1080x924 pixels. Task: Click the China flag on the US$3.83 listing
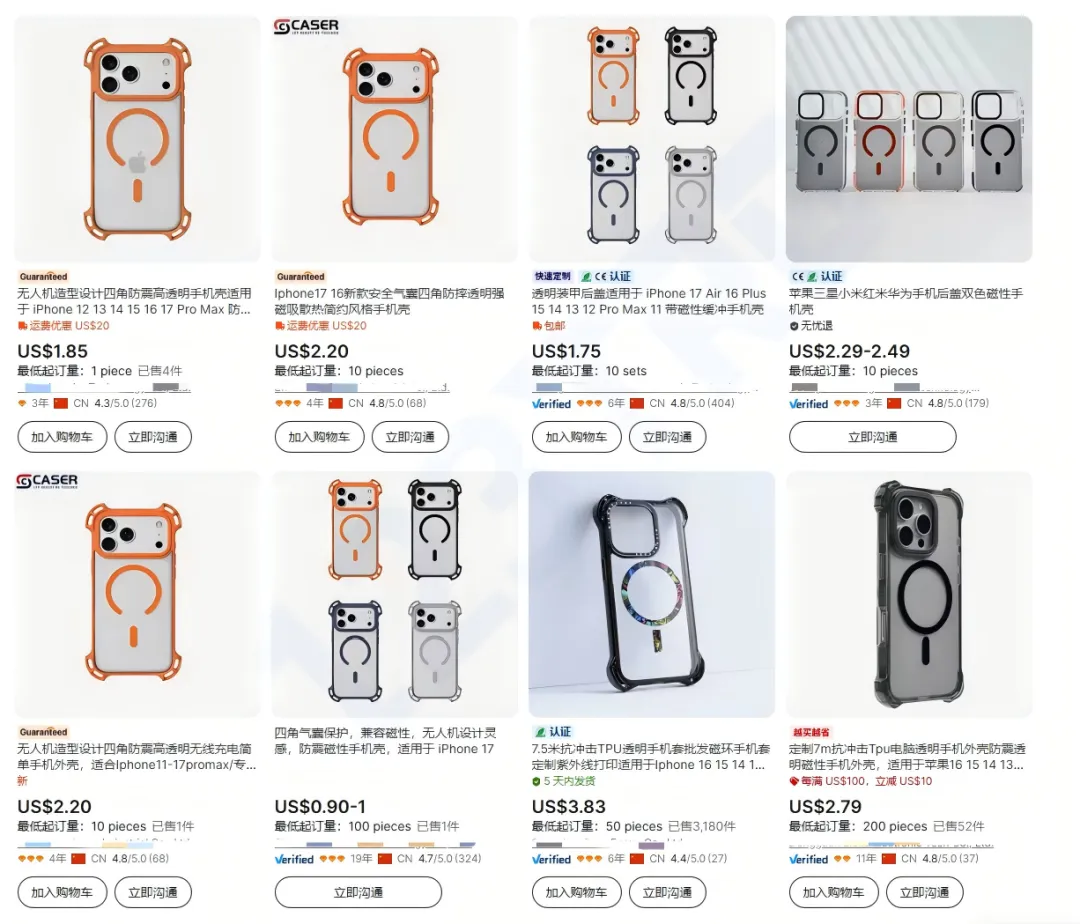637,859
